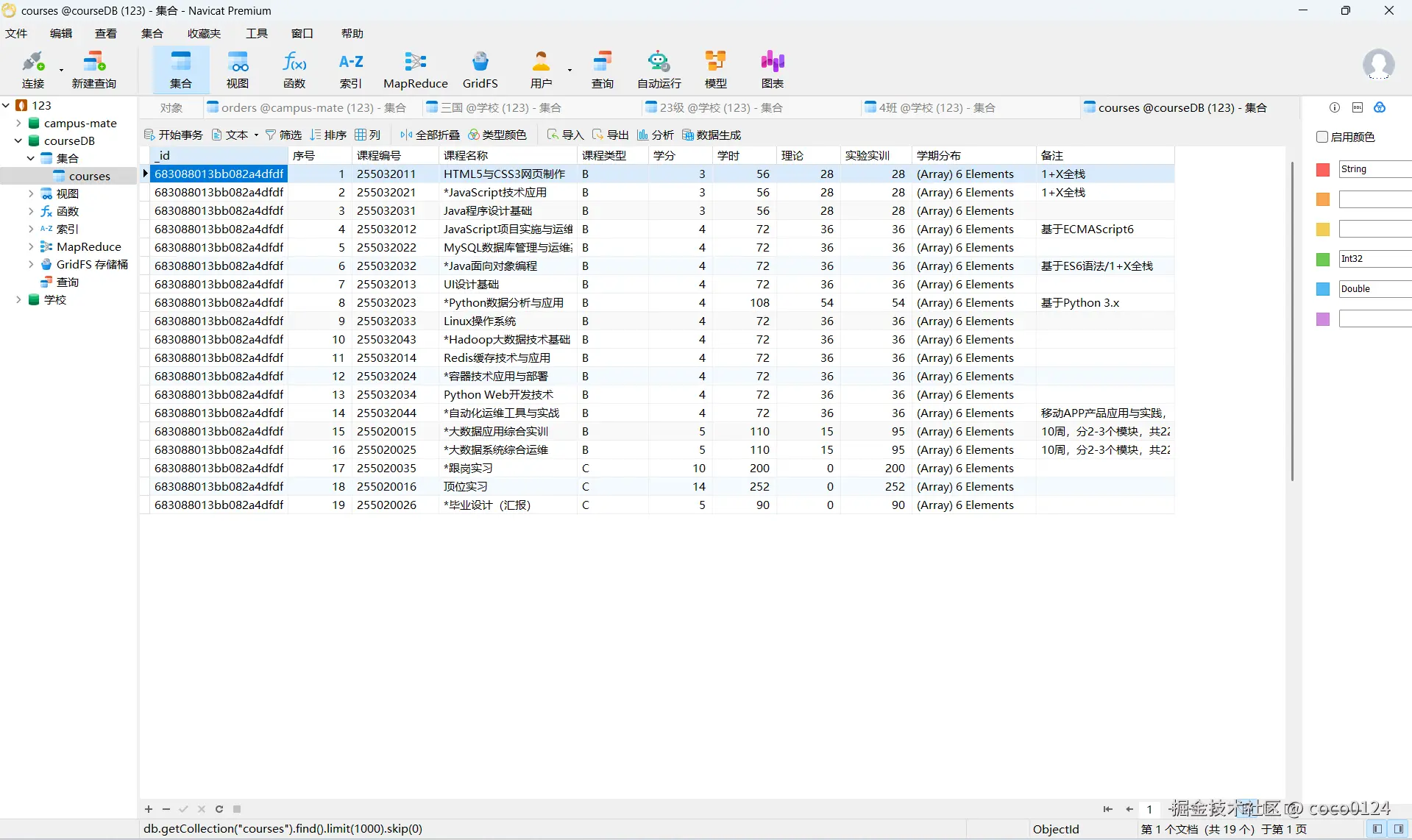This screenshot has height=840, width=1412.
Task: Expand the 学校 database node
Action: click(18, 299)
